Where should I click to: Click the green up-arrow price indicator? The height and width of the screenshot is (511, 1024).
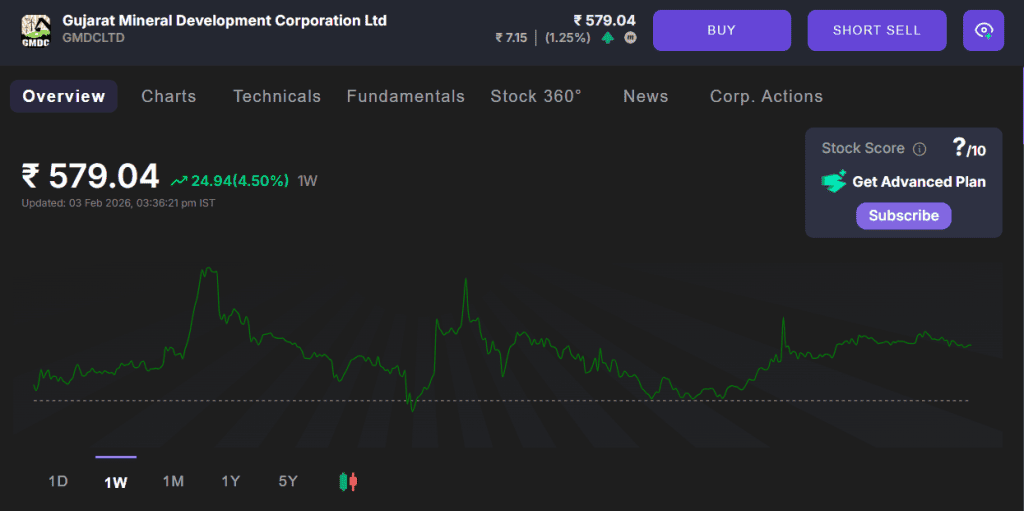pyautogui.click(x=608, y=38)
